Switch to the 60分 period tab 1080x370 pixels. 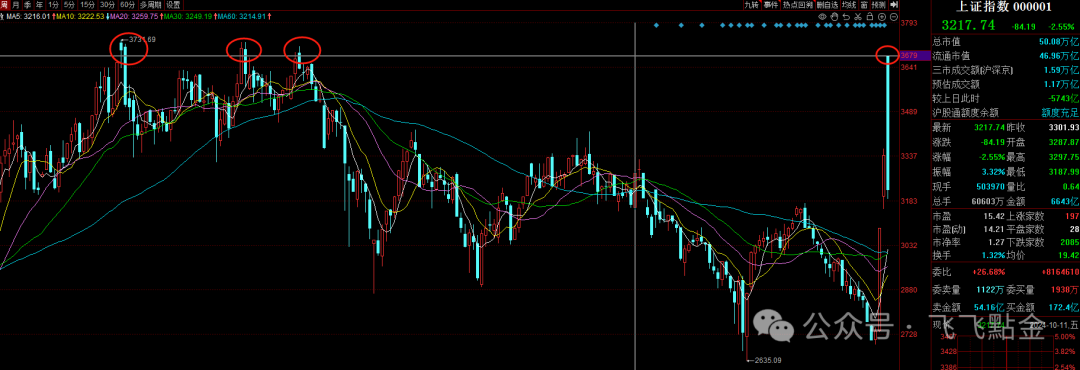tap(127, 5)
